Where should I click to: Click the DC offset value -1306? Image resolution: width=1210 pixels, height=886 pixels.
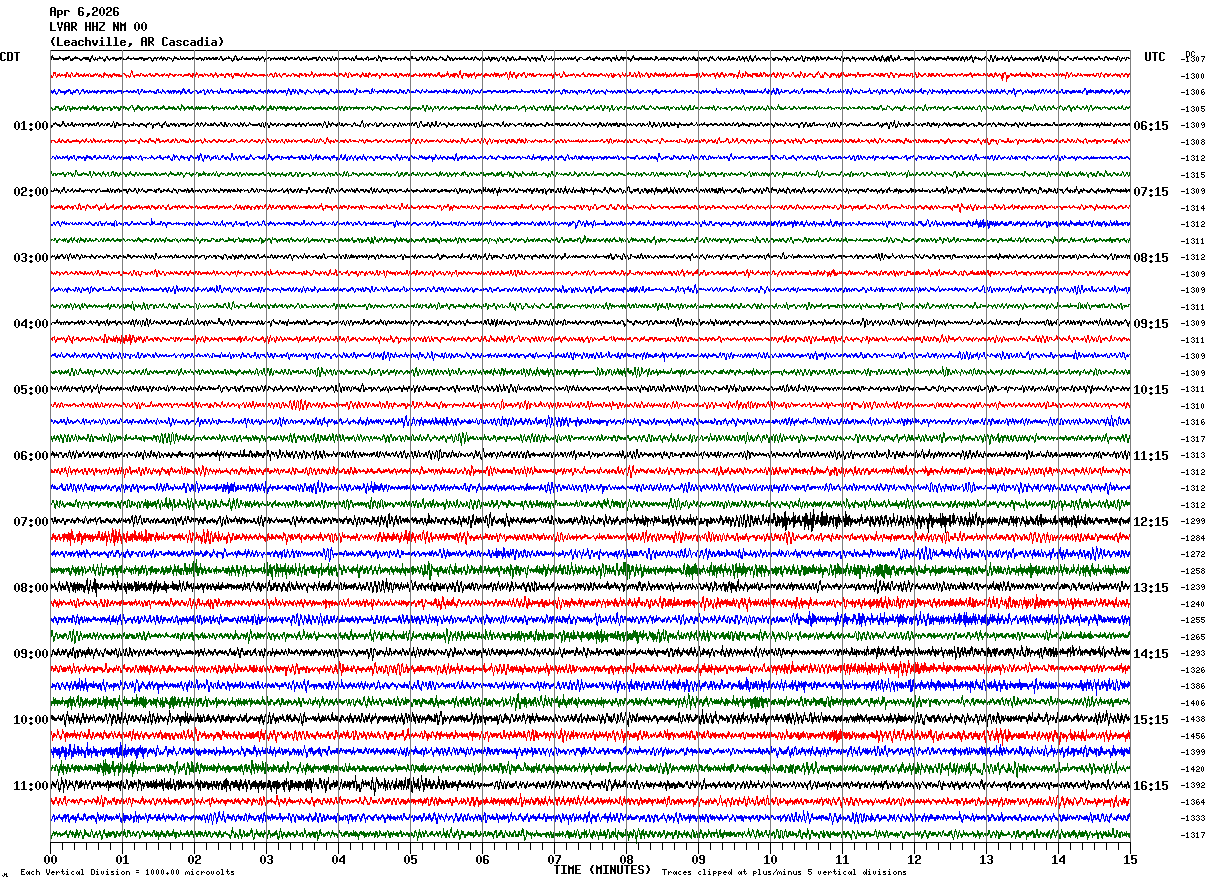pyautogui.click(x=1193, y=92)
